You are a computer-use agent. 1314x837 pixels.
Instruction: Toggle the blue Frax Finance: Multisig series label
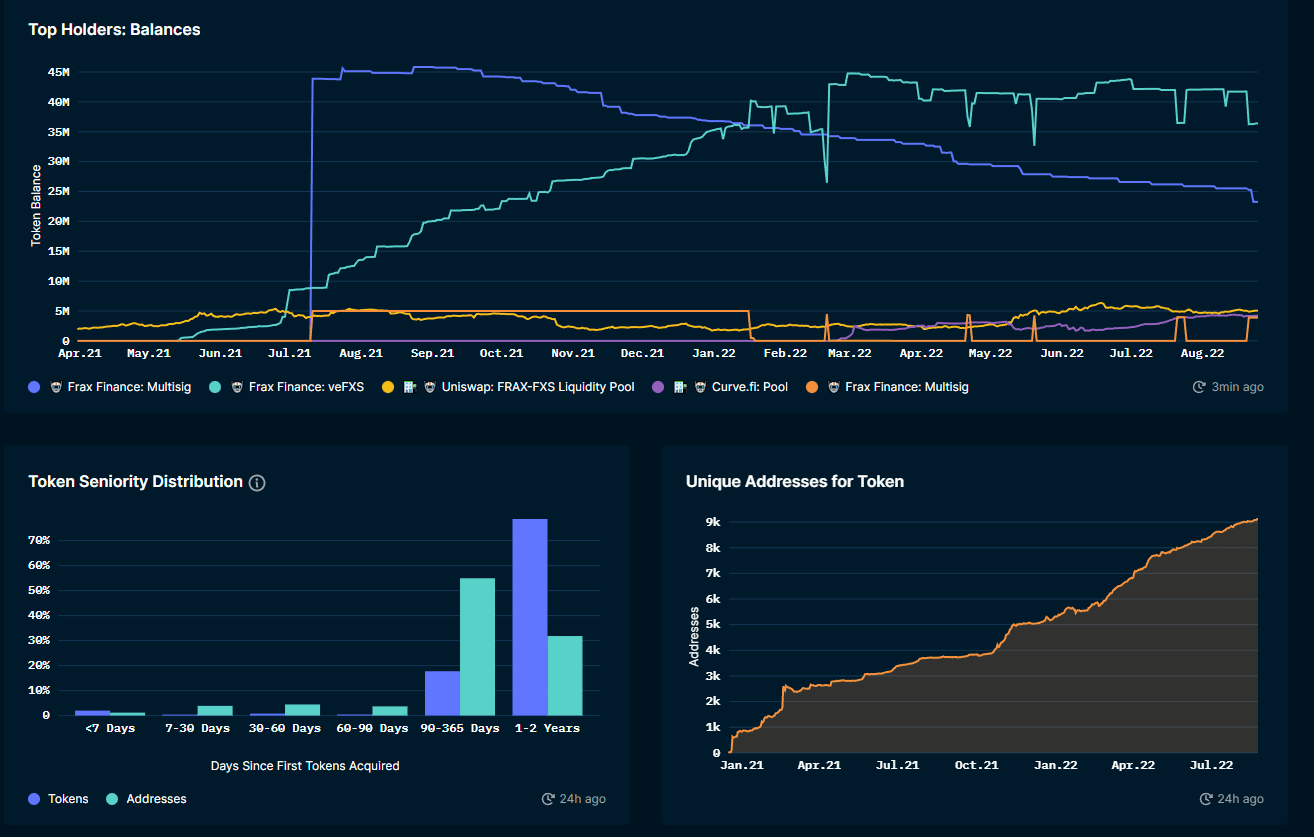129,387
